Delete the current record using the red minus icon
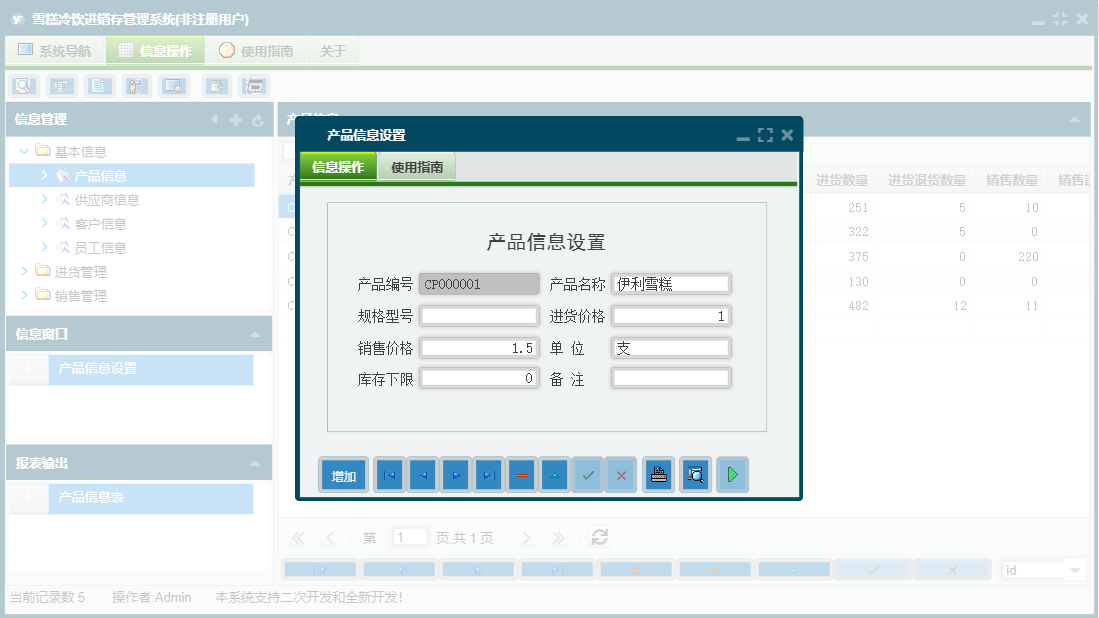The image size is (1099, 618). tap(521, 474)
